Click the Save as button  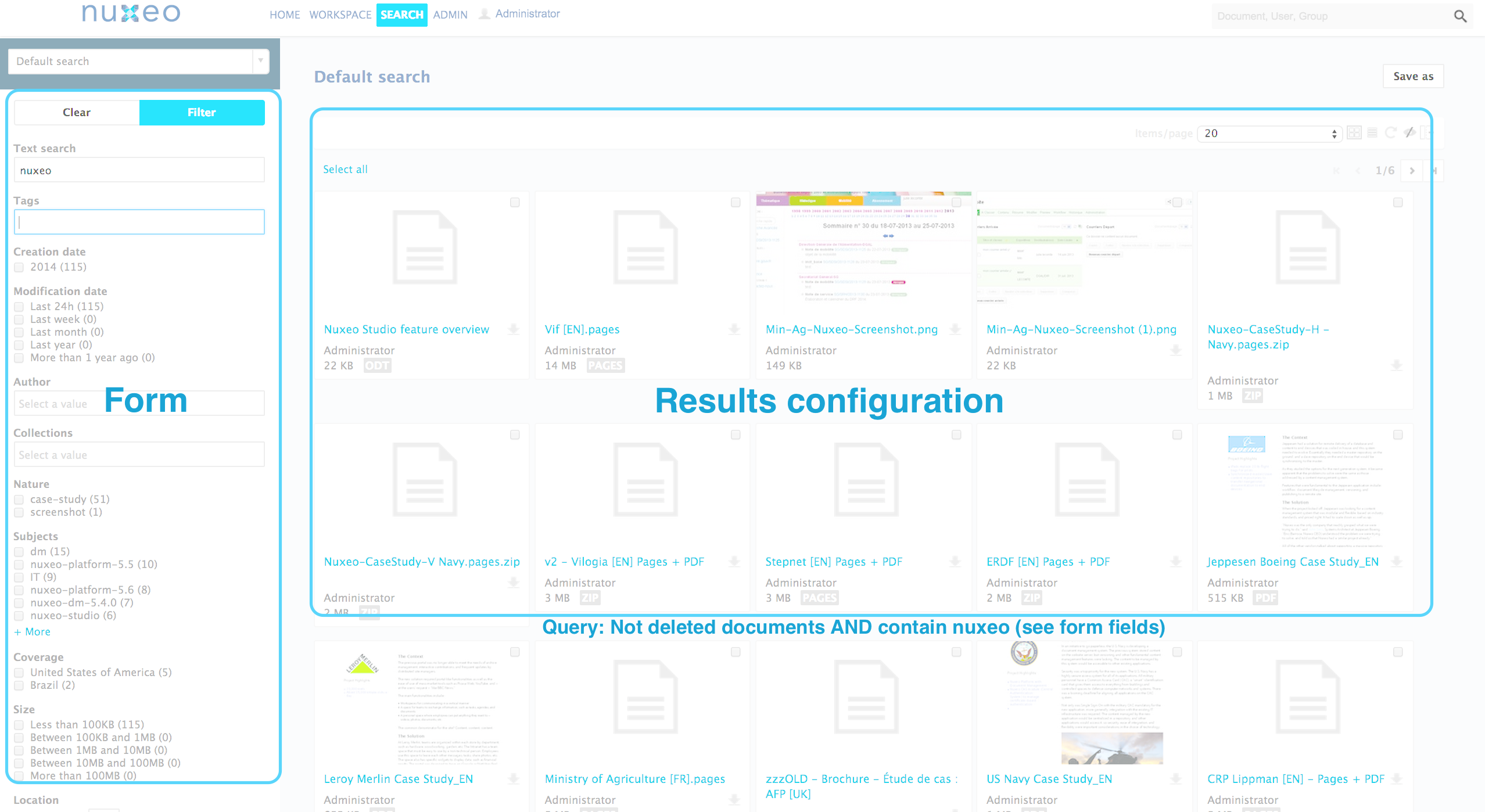tap(1414, 76)
